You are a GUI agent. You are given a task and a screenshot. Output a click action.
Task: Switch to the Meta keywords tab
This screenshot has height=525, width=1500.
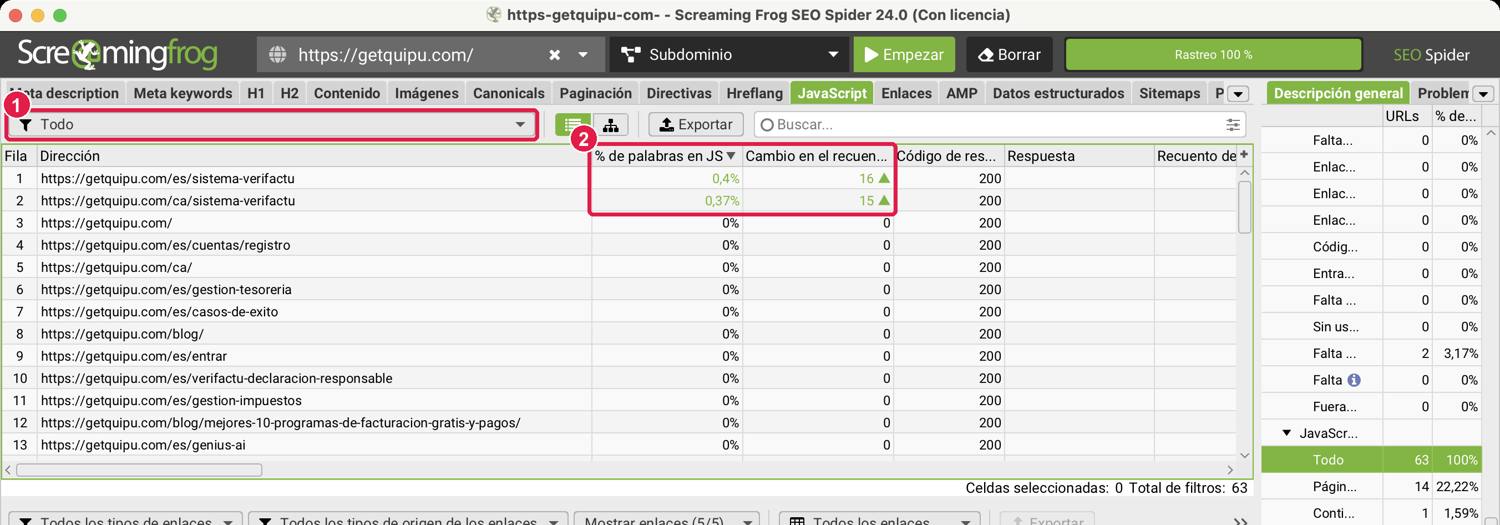point(182,93)
